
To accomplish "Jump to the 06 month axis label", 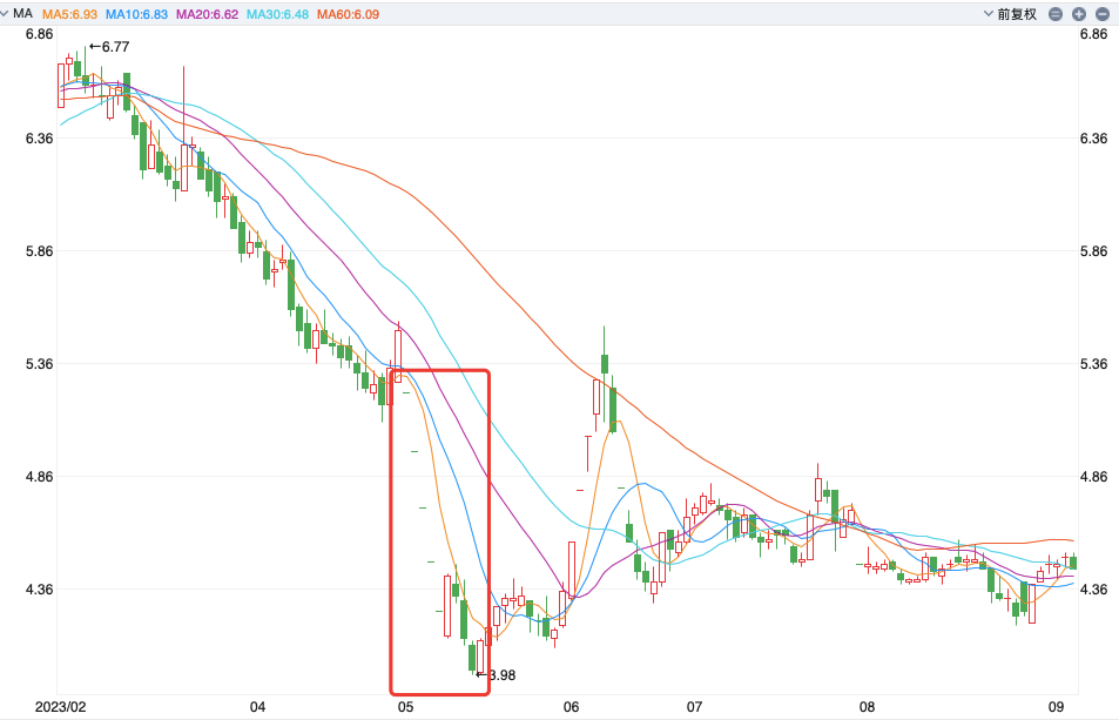I will 571,707.
